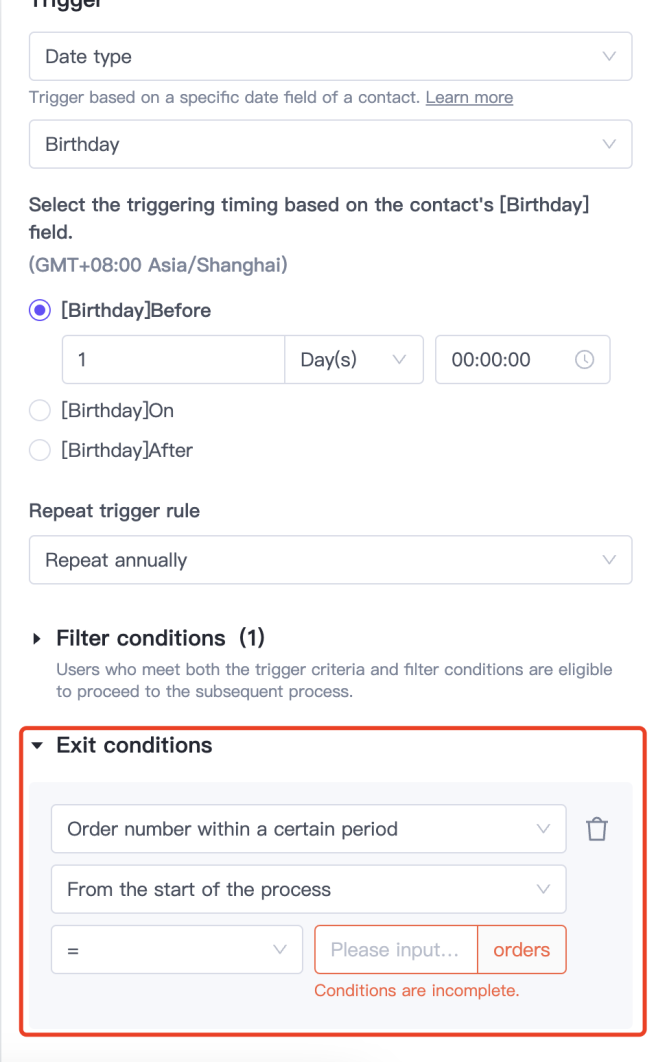Click the clock icon in time field
Screen dimensions: 656x1062
tap(585, 360)
